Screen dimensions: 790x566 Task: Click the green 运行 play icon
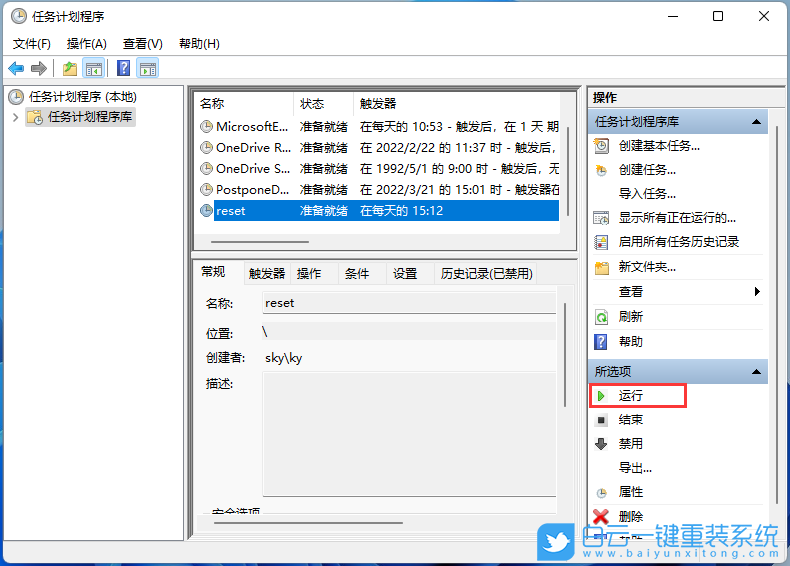pos(601,396)
